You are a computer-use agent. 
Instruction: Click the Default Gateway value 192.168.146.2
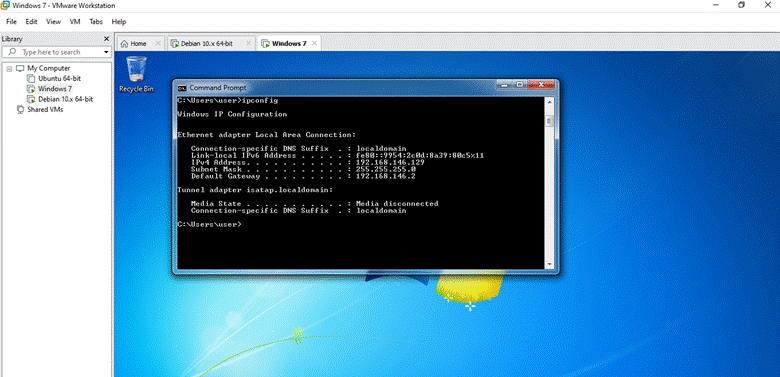click(386, 177)
